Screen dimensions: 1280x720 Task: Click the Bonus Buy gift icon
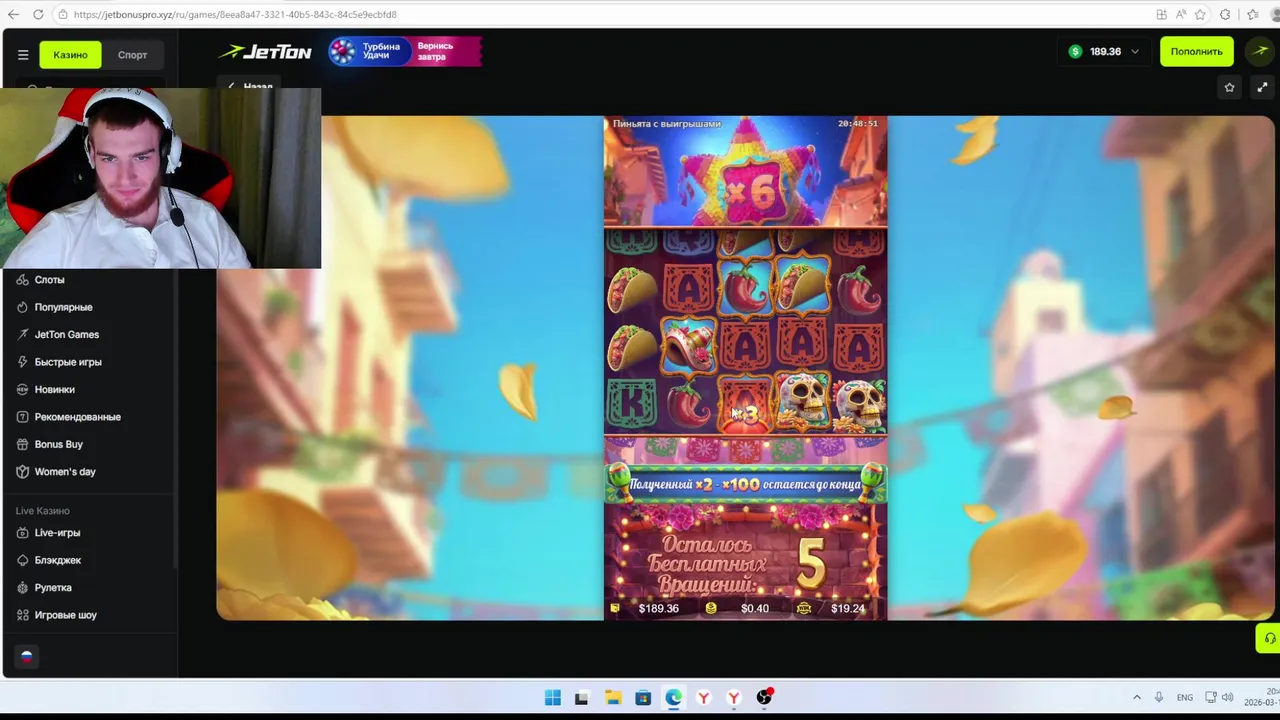[x=22, y=444]
